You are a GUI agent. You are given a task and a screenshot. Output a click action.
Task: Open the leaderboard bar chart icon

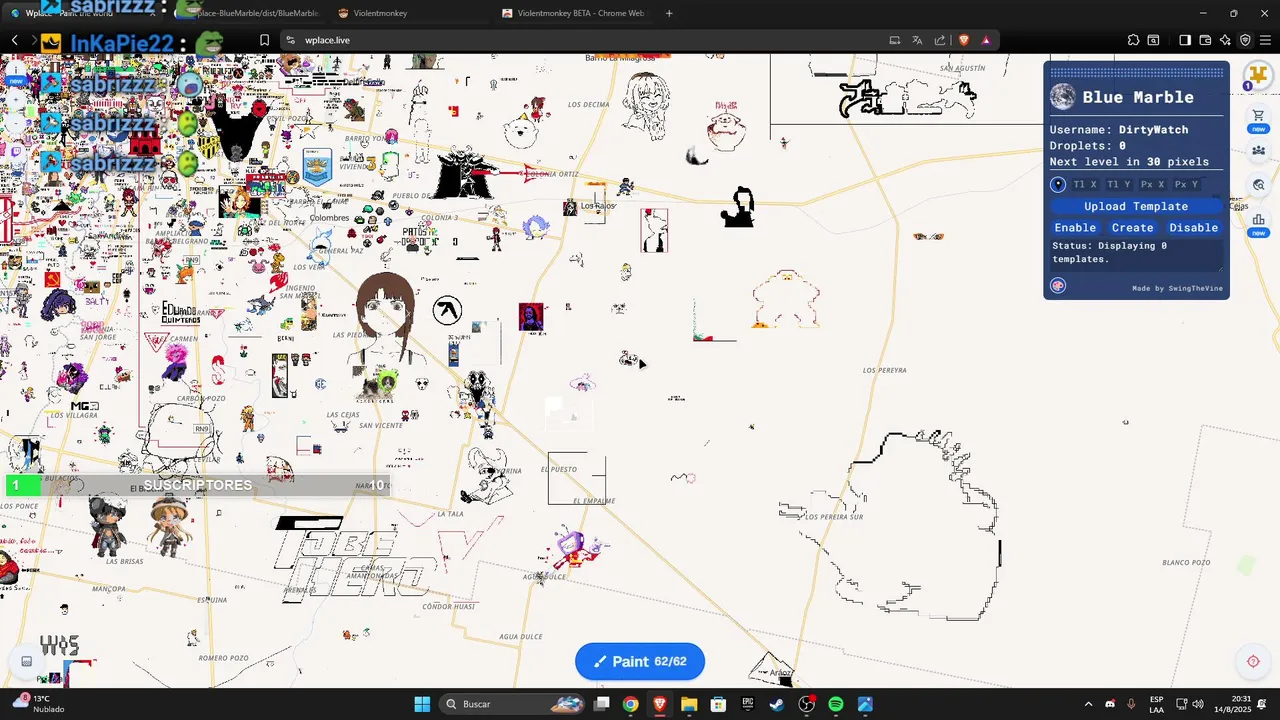(1258, 220)
